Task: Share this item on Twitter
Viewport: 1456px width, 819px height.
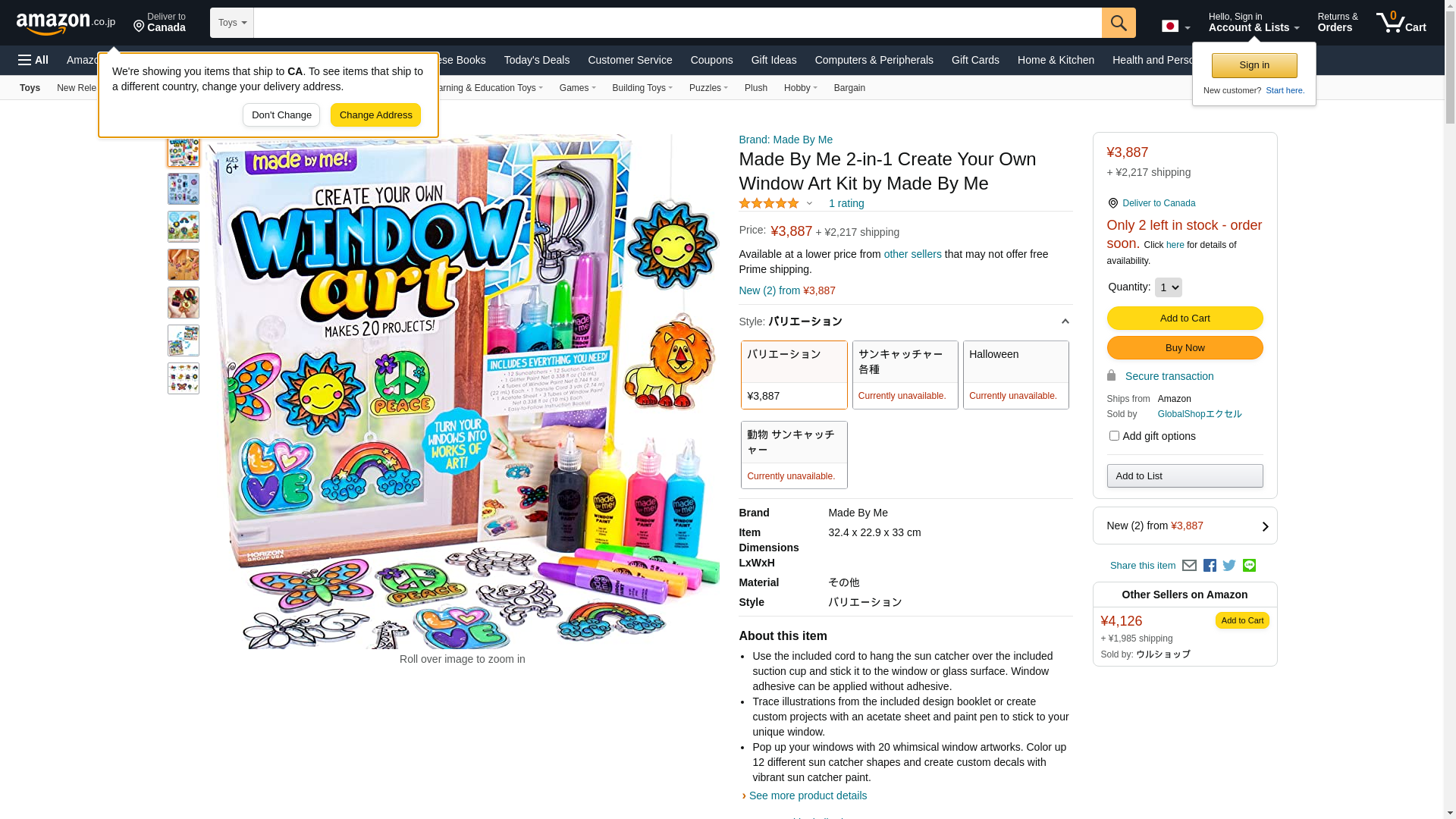Action: [x=1229, y=566]
